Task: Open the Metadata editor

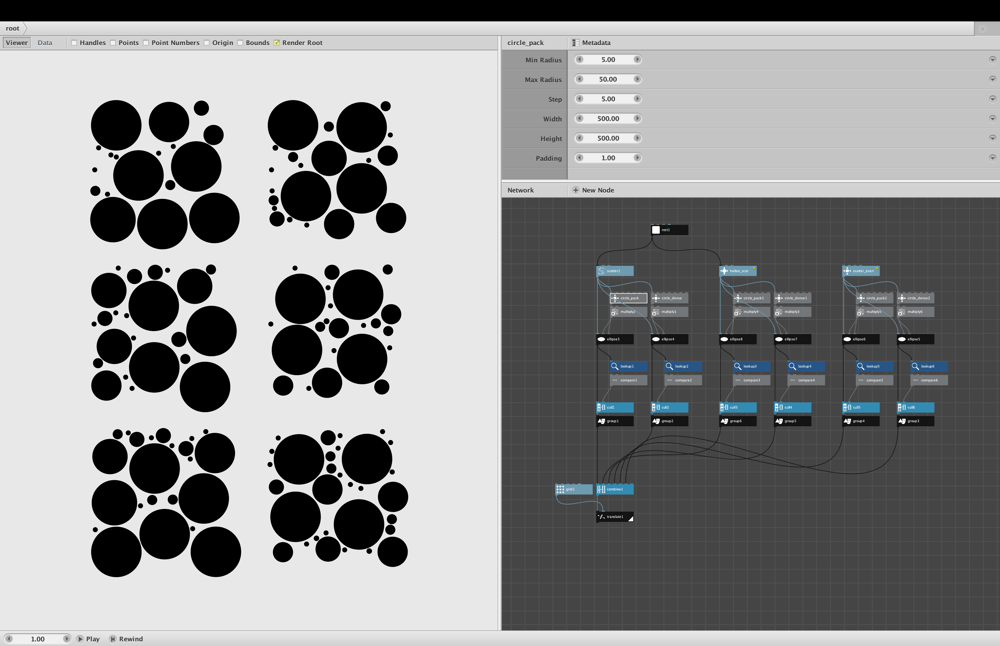Action: (x=591, y=43)
